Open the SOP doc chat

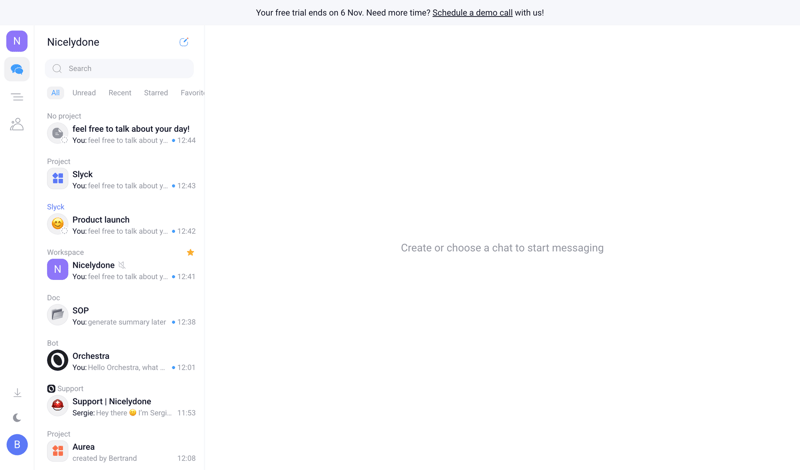click(120, 316)
